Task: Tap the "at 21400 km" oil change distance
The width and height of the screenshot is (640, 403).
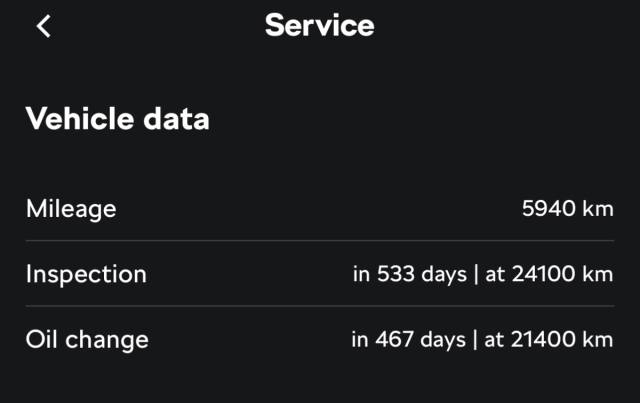Action: (x=549, y=339)
